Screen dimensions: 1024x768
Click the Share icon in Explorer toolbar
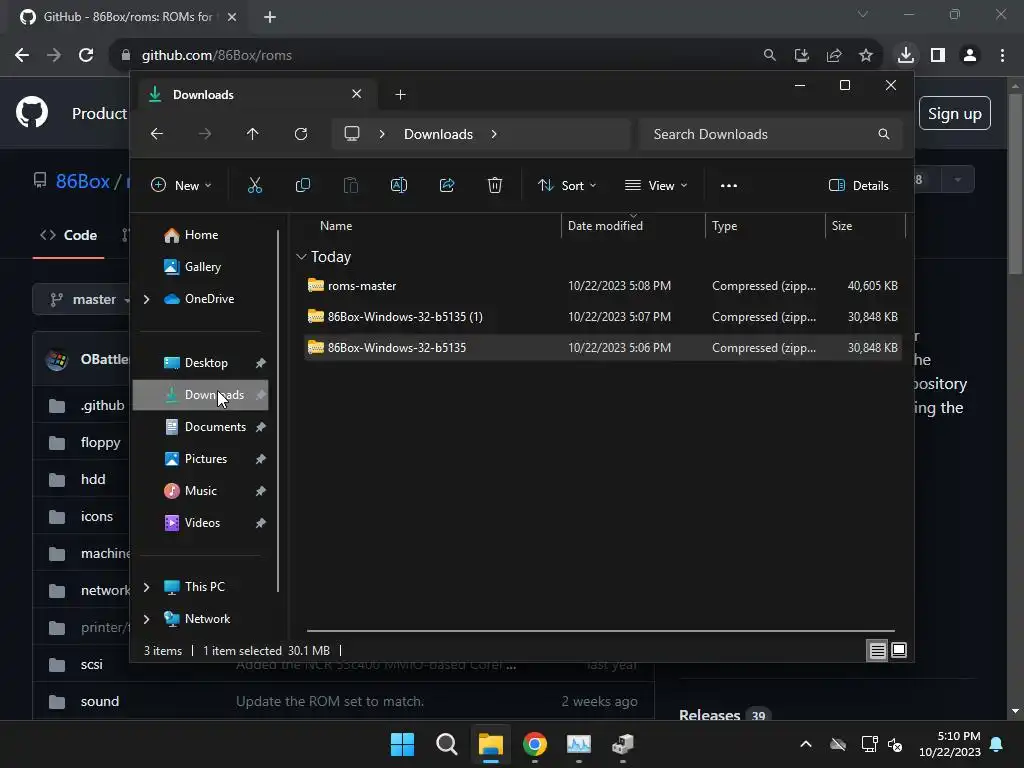click(447, 185)
